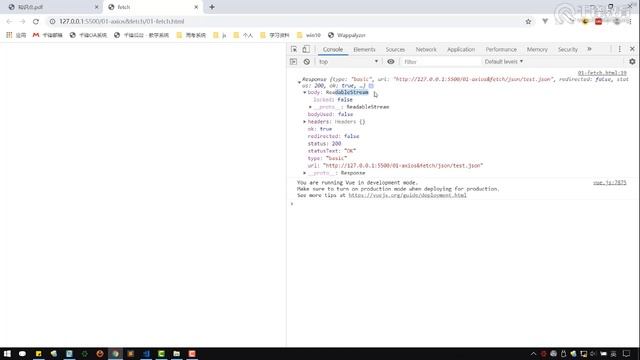Viewport: 640px width, 360px height.
Task: Switch to the Sources tab
Action: (x=395, y=49)
